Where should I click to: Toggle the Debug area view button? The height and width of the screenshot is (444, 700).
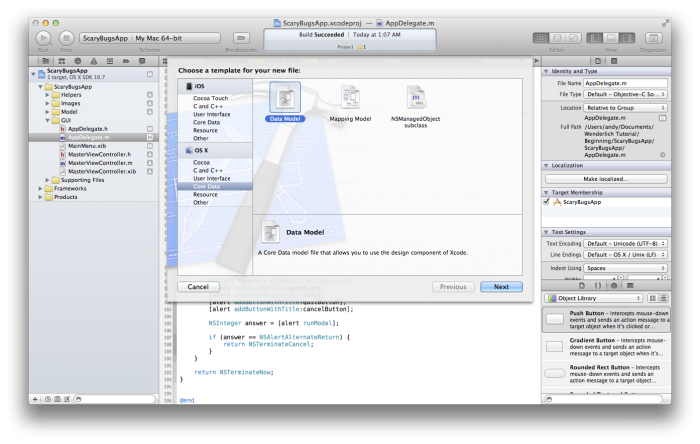pyautogui.click(x=611, y=38)
